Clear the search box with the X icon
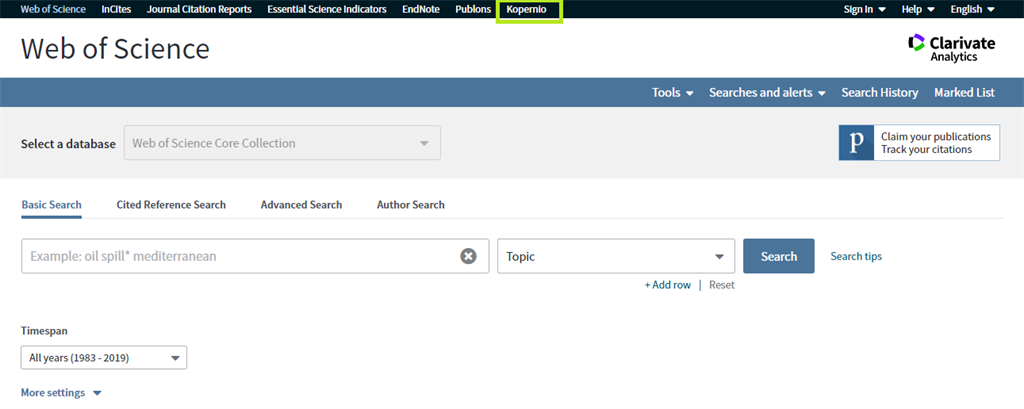Image resolution: width=1024 pixels, height=409 pixels. [x=468, y=256]
